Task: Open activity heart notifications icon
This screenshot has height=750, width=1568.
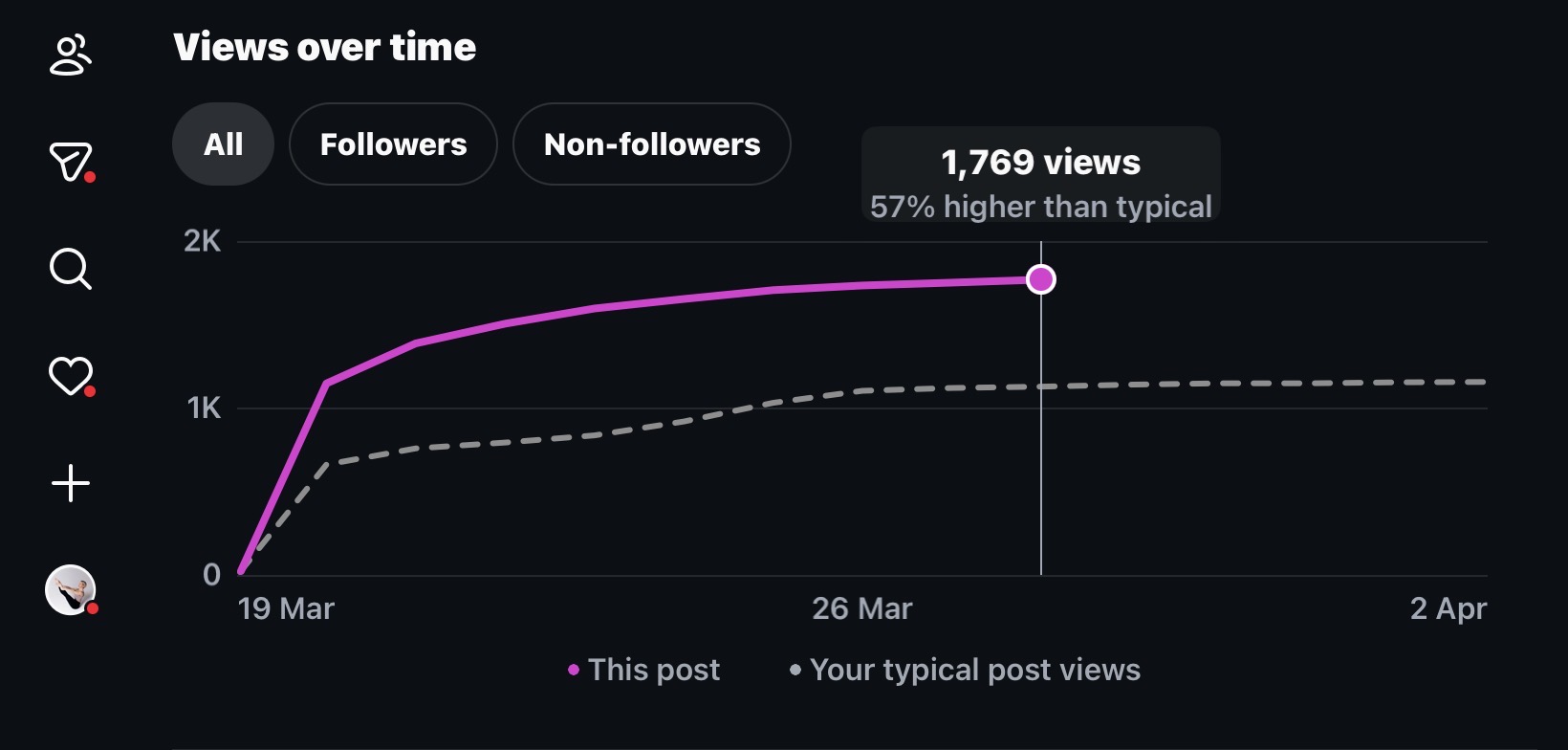Action: pos(71,376)
